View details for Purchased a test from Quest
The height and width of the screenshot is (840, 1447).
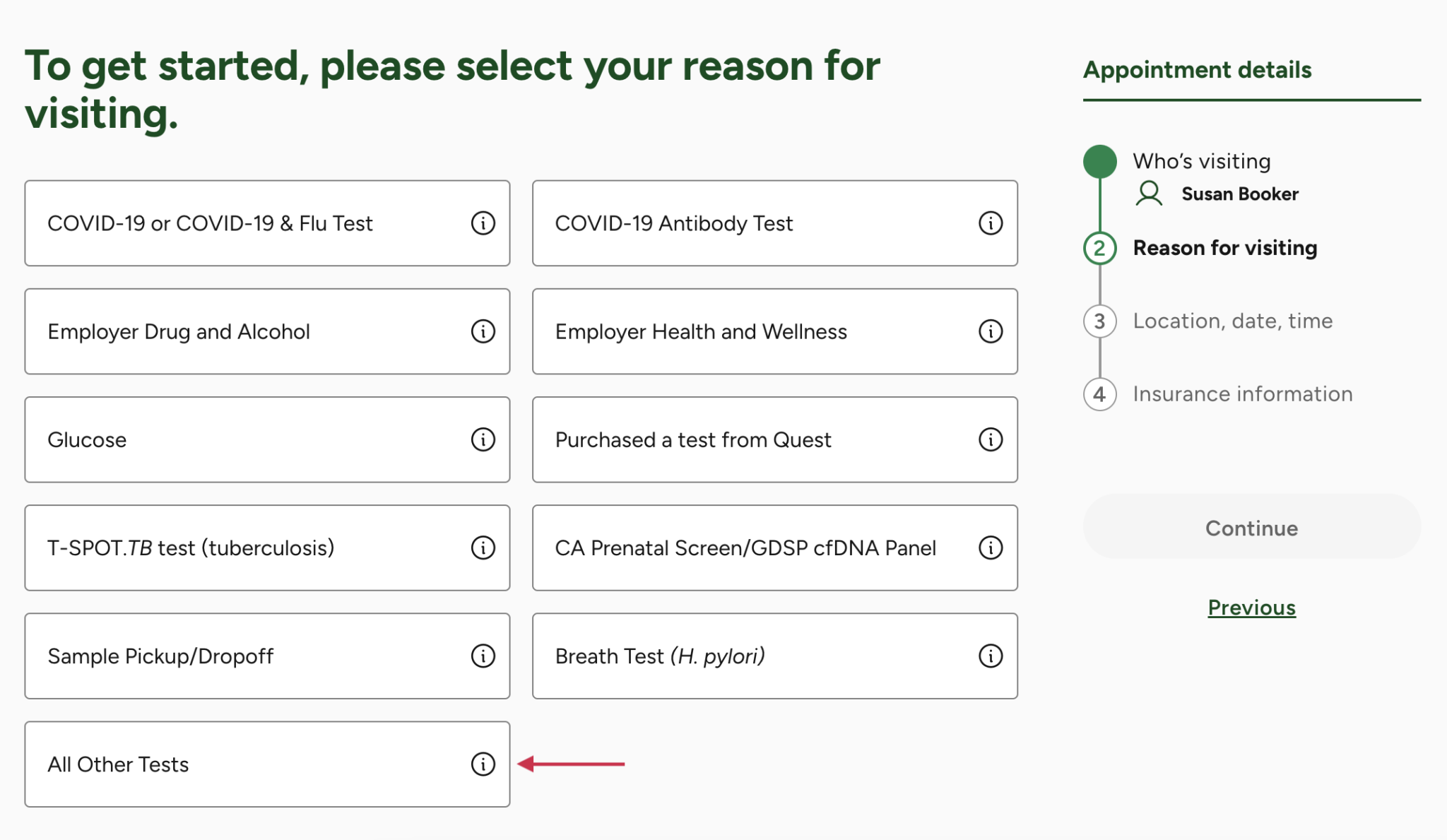(990, 439)
